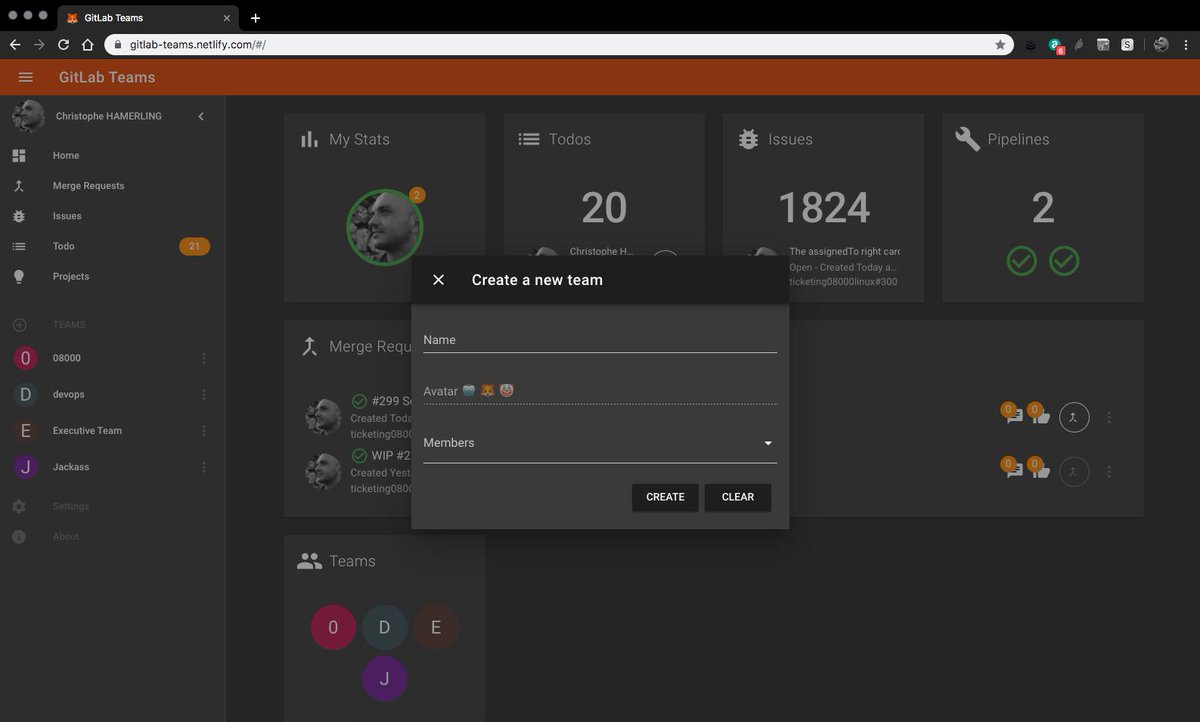Image resolution: width=1200 pixels, height=722 pixels.
Task: Click the merge arrow icon on merge request #299
Action: (x=1074, y=417)
